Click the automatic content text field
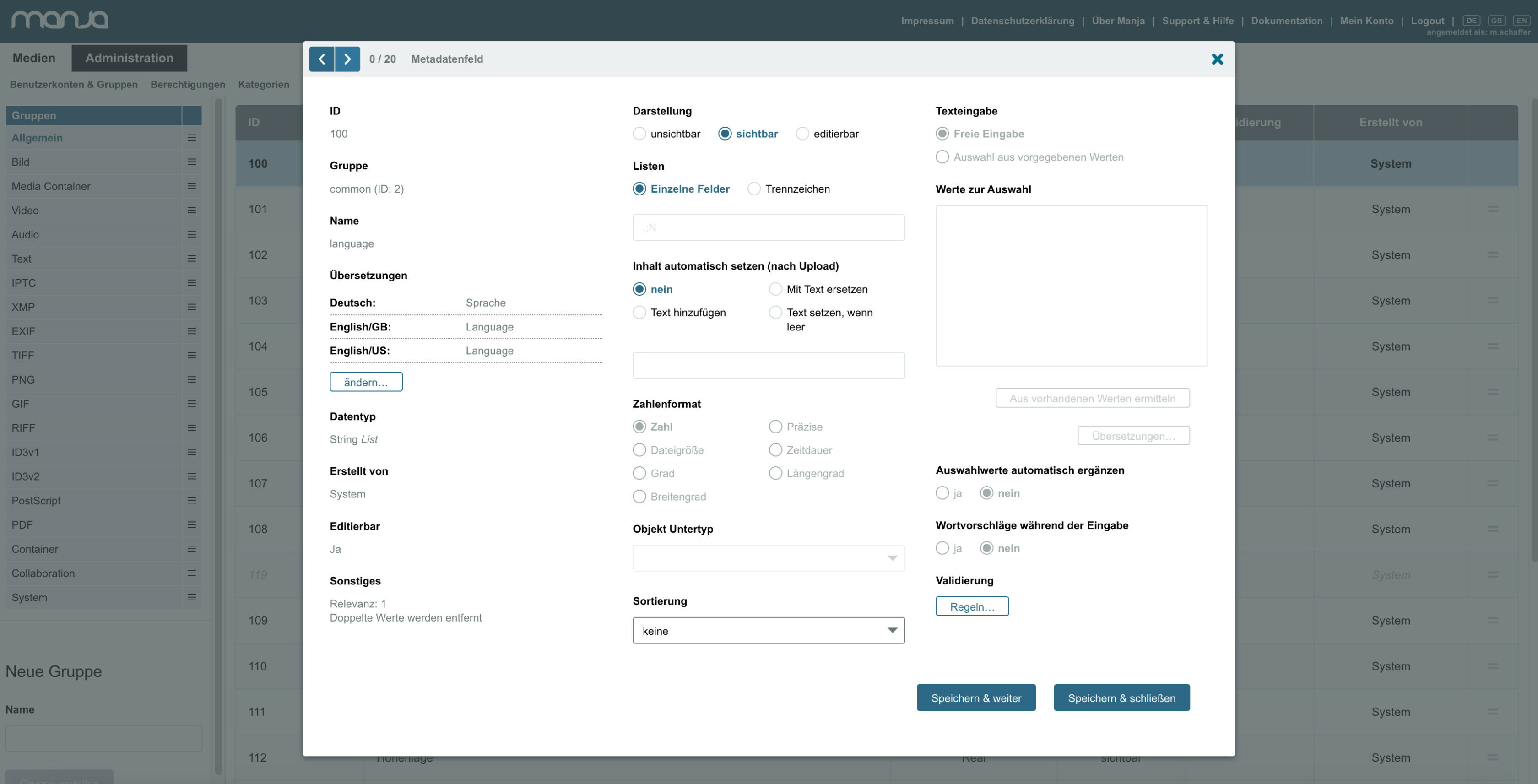1538x784 pixels. pos(769,365)
